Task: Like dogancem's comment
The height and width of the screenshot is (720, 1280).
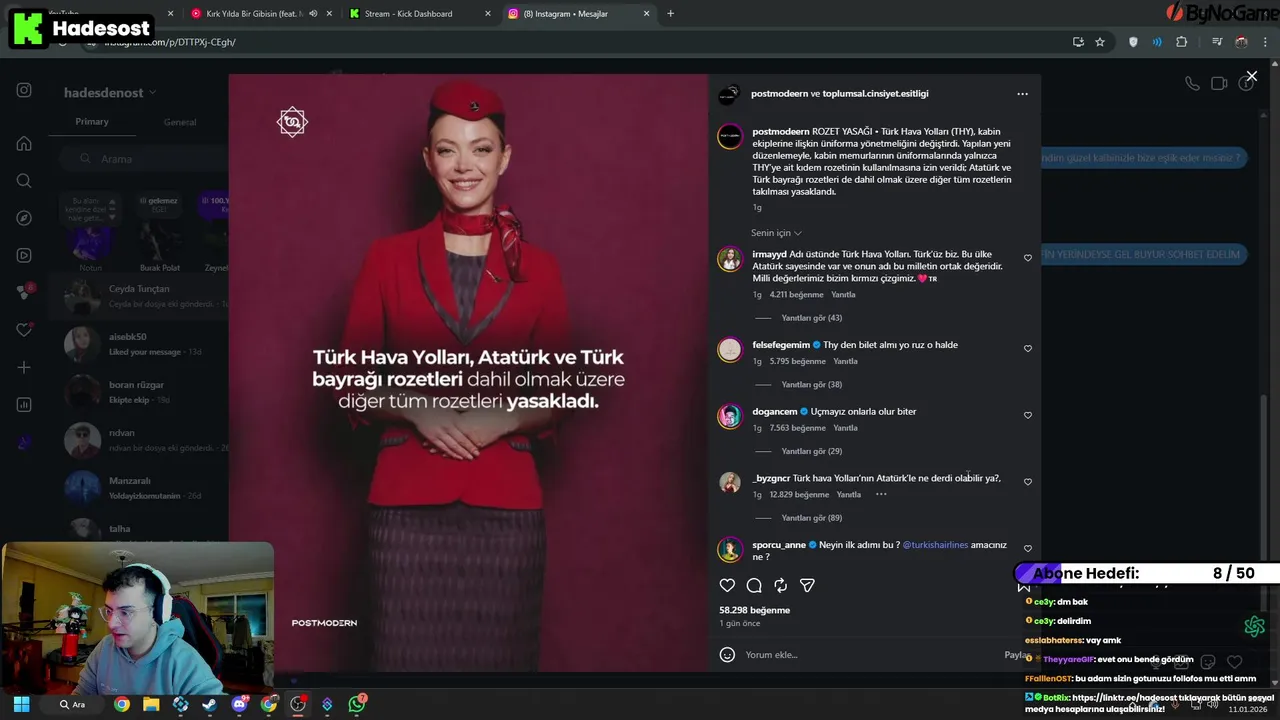Action: [x=1027, y=415]
